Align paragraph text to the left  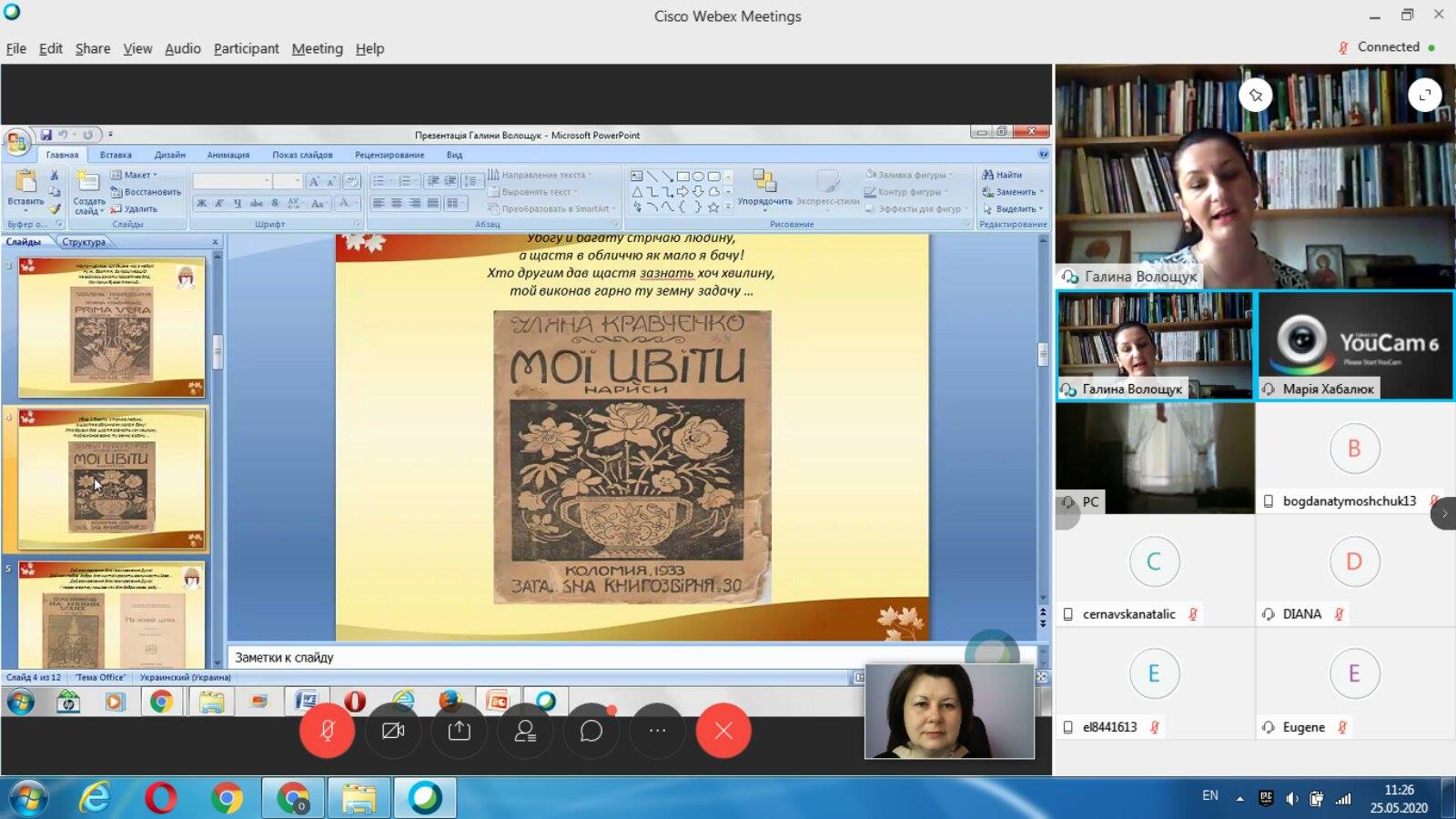tap(379, 204)
